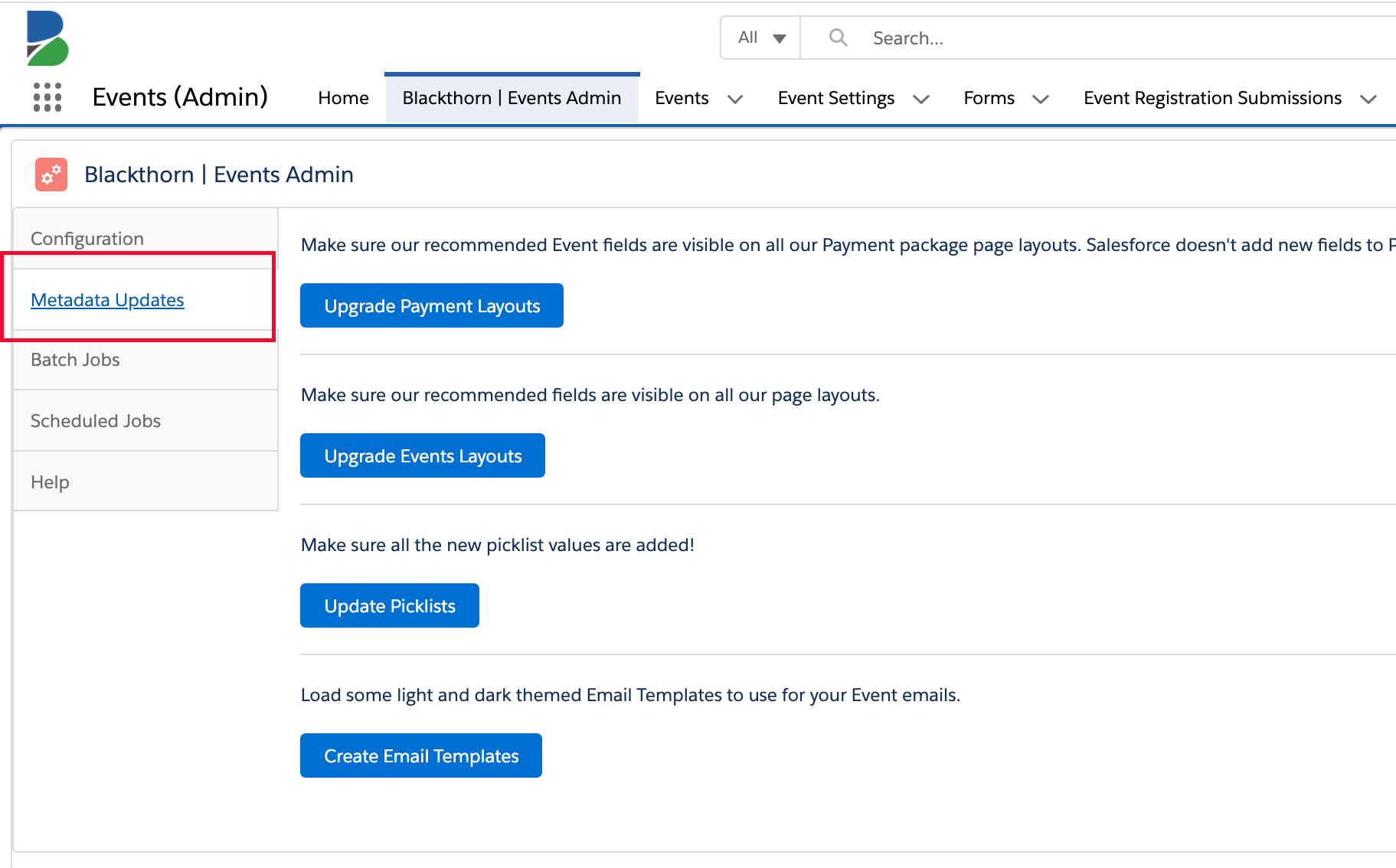Select Batch Jobs in the sidebar
The width and height of the screenshot is (1396, 868).
[145, 360]
